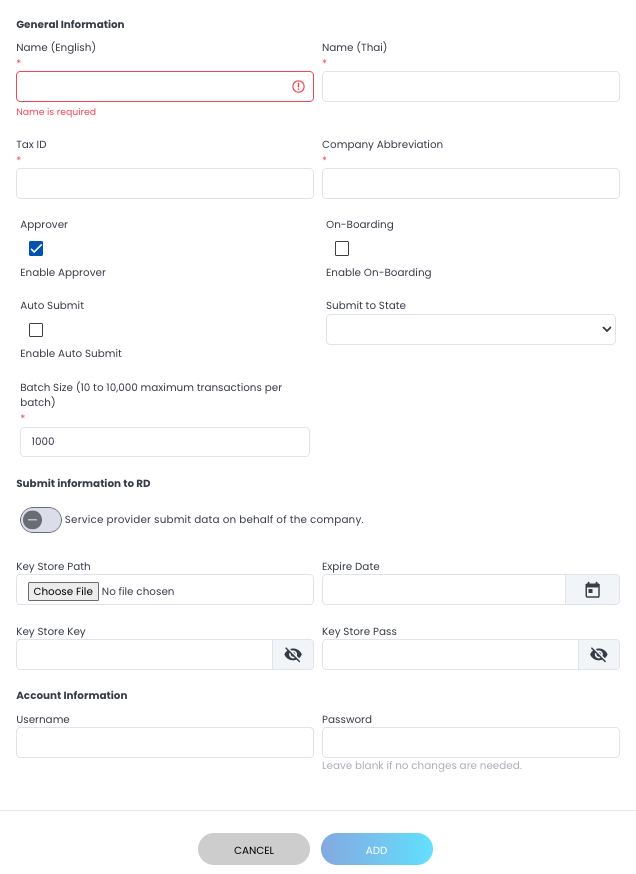Focus the Name (English) field
636x874 pixels.
point(150,87)
